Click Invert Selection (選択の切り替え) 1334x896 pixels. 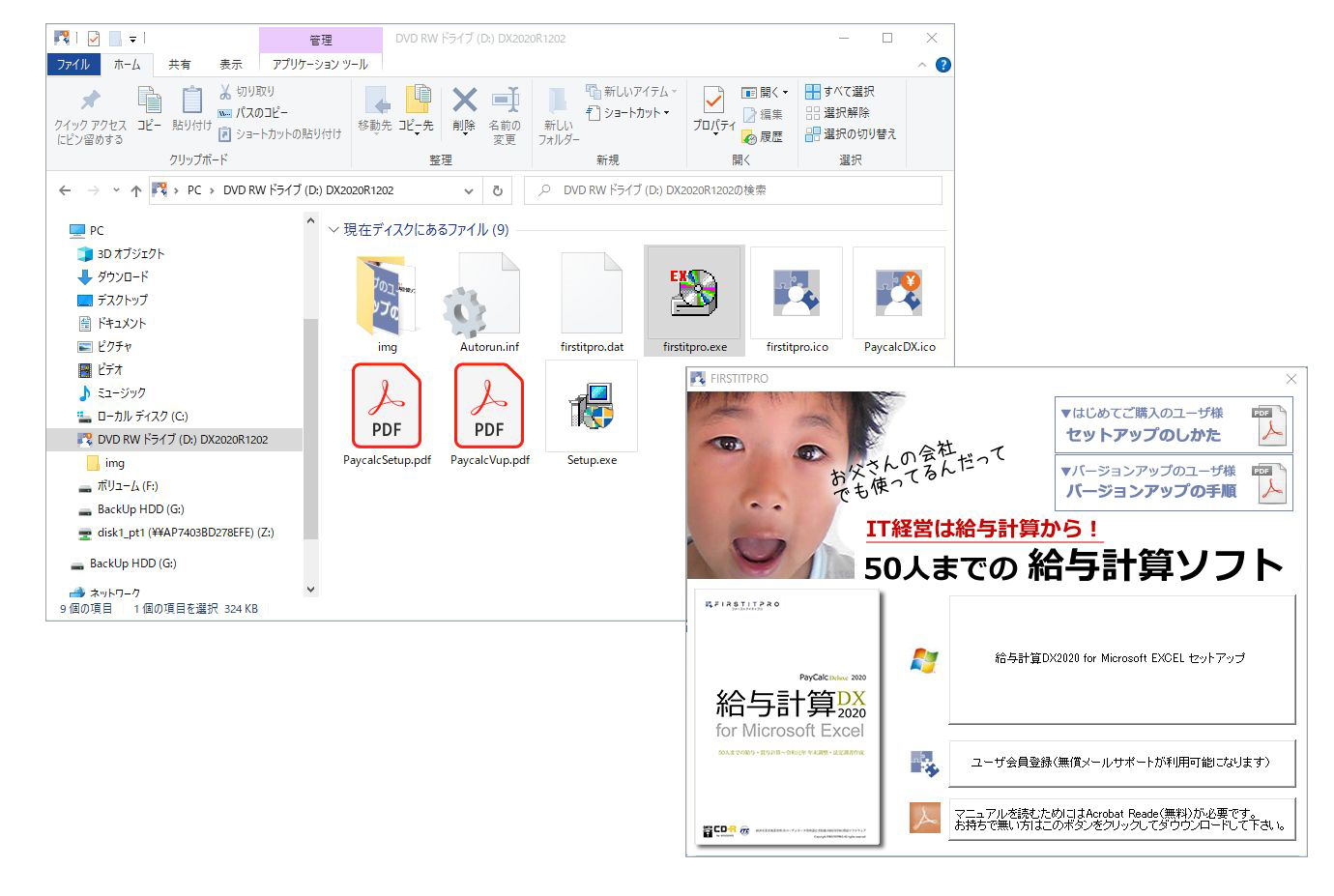point(851,133)
